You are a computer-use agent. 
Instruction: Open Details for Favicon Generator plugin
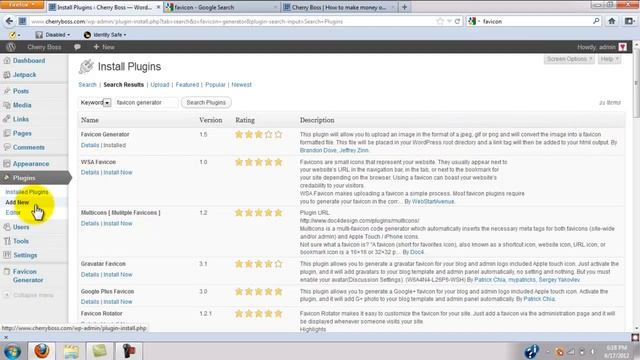[x=90, y=145]
